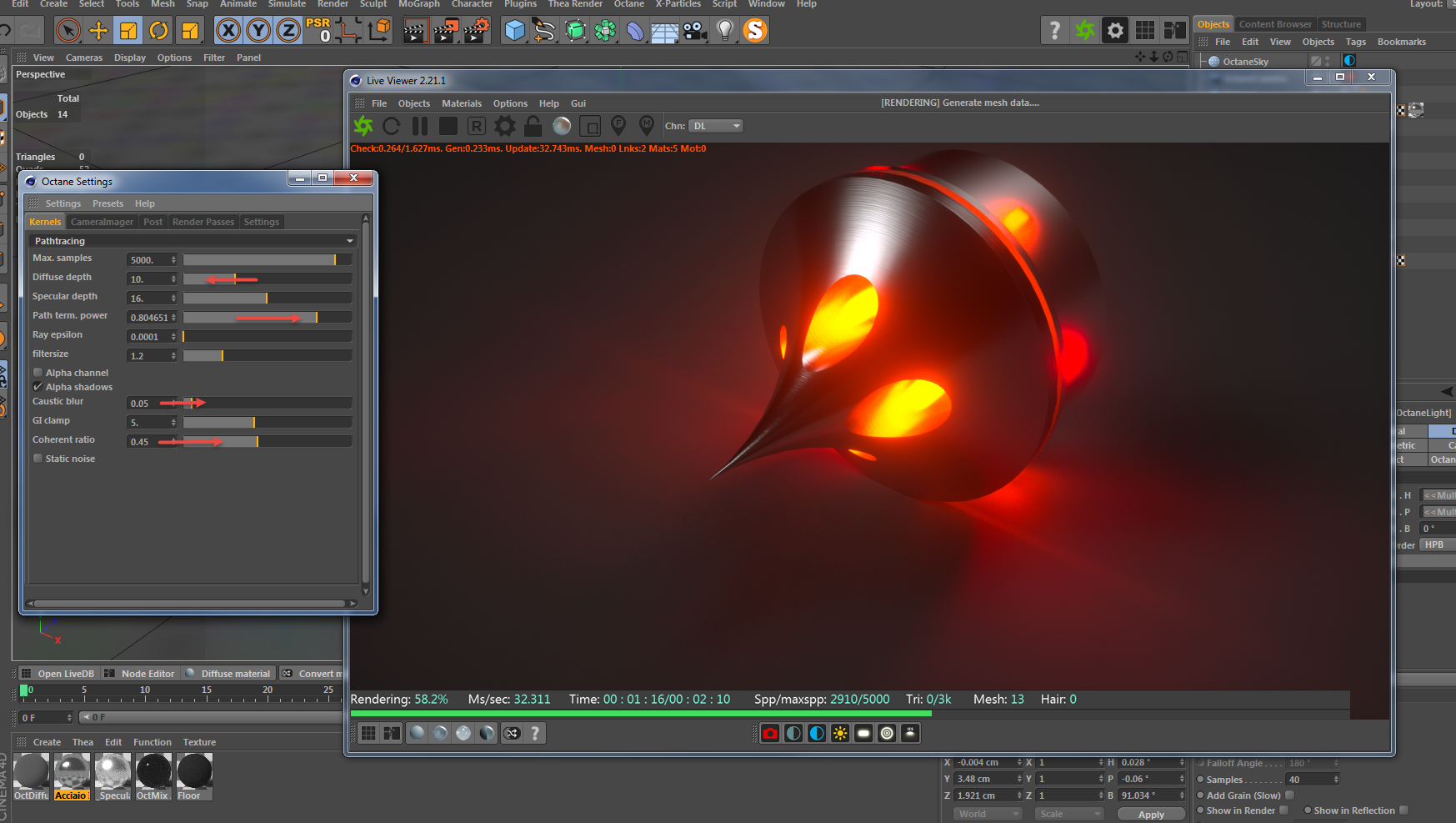
Task: Click the orange S plugin icon
Action: pos(755,31)
